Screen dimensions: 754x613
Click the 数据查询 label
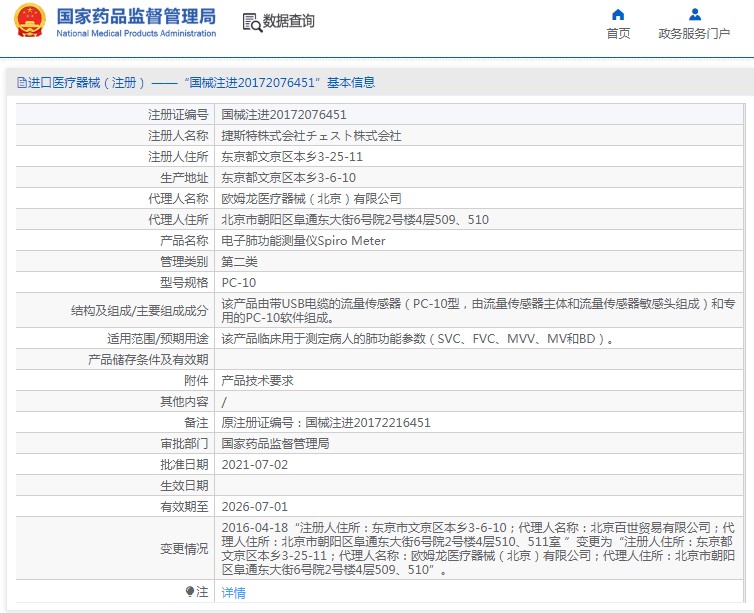(288, 22)
